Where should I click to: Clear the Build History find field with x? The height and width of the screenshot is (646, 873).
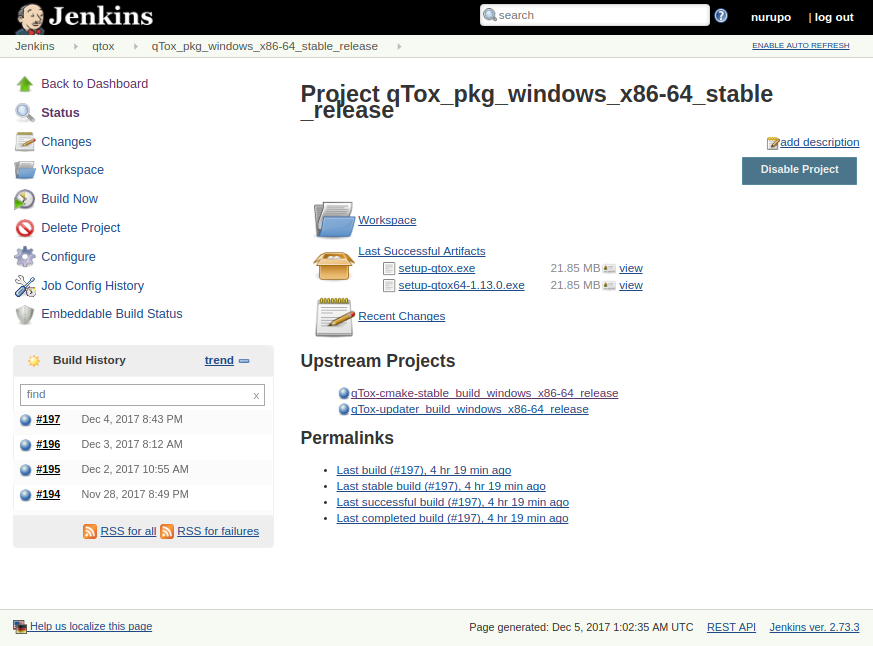(256, 396)
